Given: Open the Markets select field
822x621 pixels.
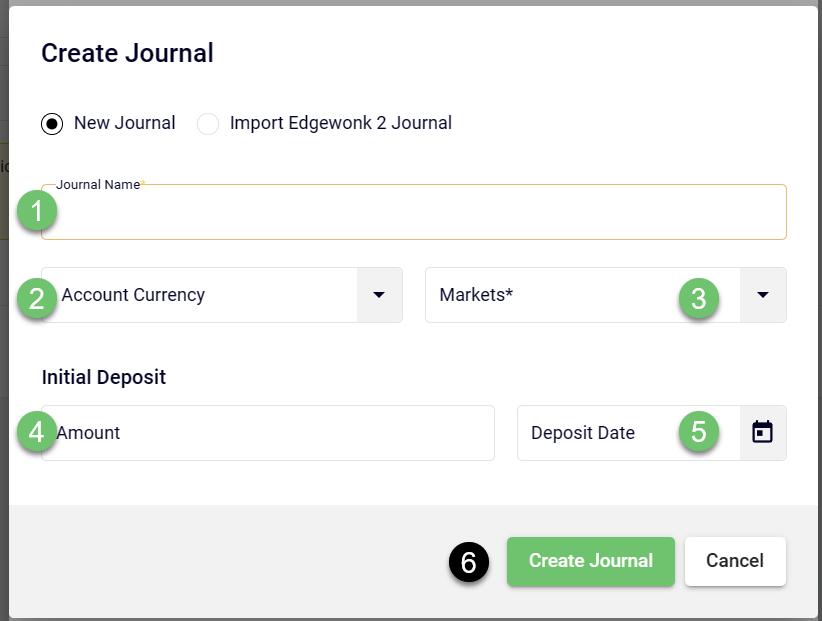Looking at the screenshot, I should tap(560, 295).
